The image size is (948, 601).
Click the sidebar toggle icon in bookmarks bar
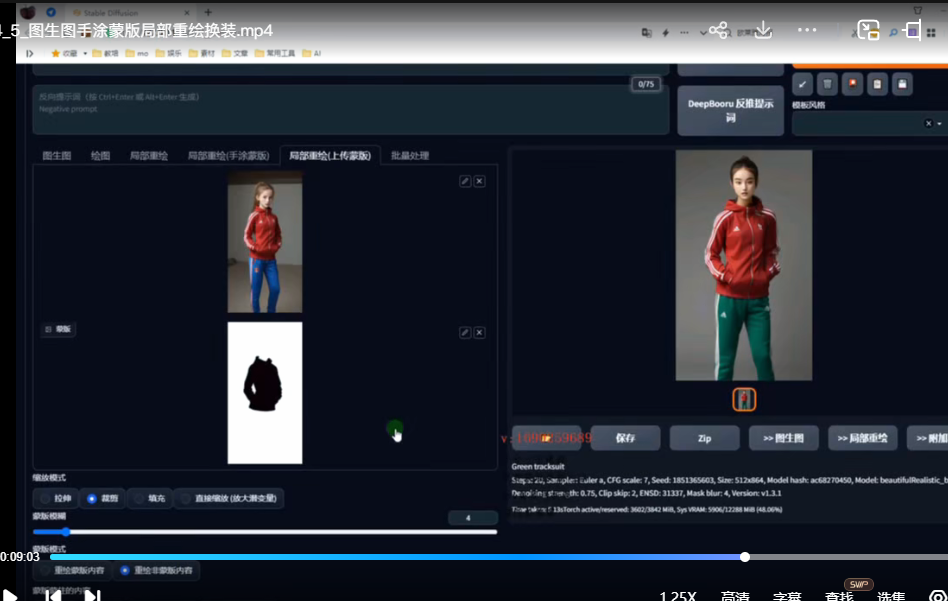(29, 53)
